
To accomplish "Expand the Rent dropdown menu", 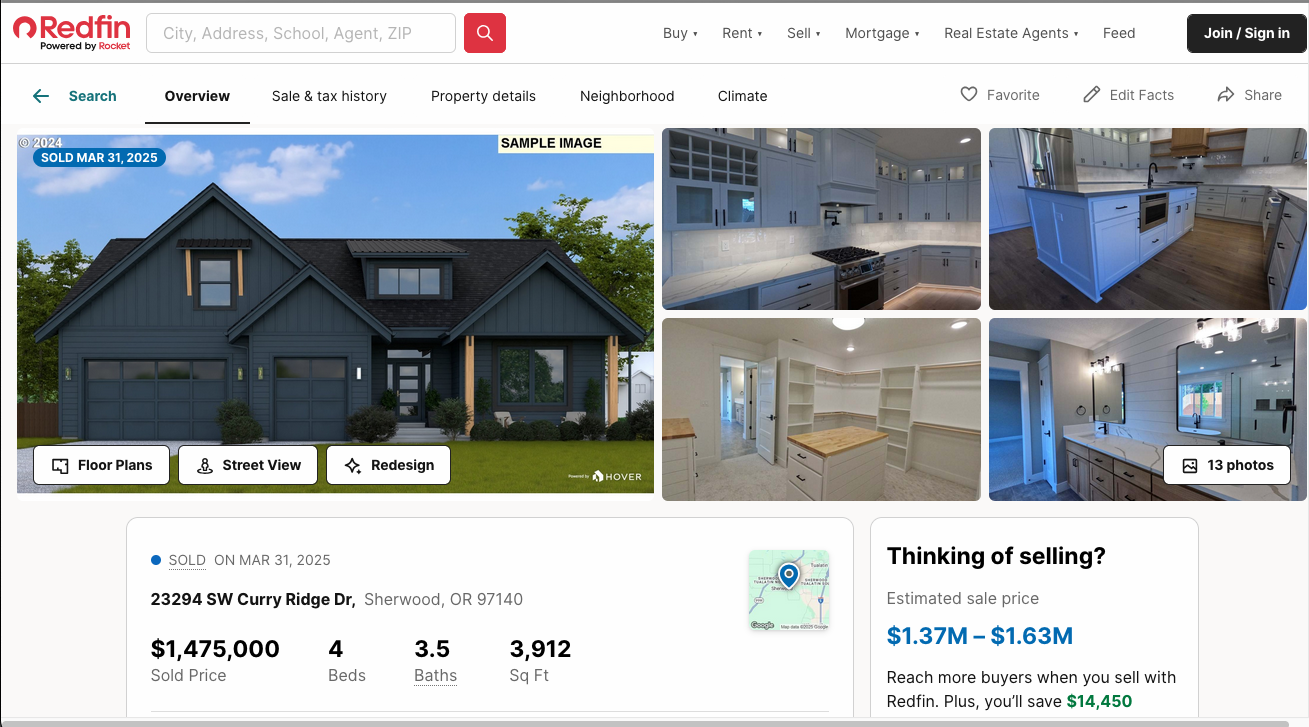I will pyautogui.click(x=742, y=33).
